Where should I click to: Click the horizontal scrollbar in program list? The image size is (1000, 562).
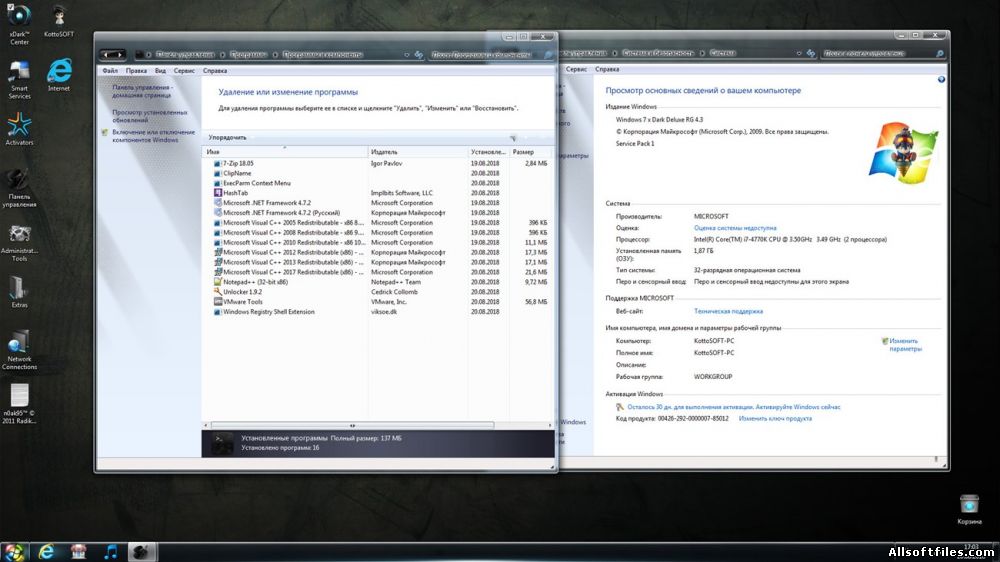(x=352, y=425)
